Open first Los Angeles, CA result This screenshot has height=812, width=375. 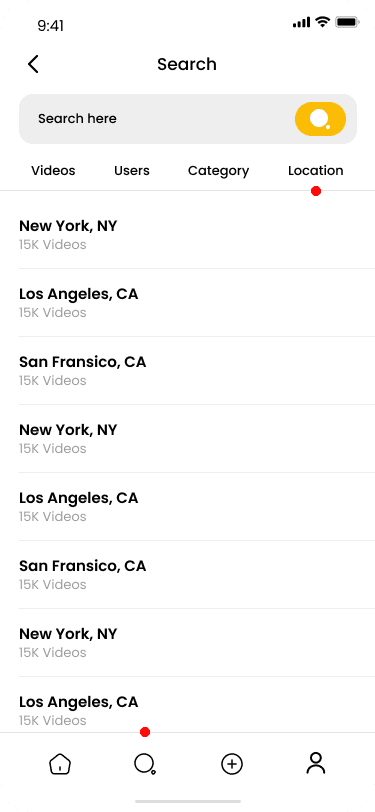point(197,302)
